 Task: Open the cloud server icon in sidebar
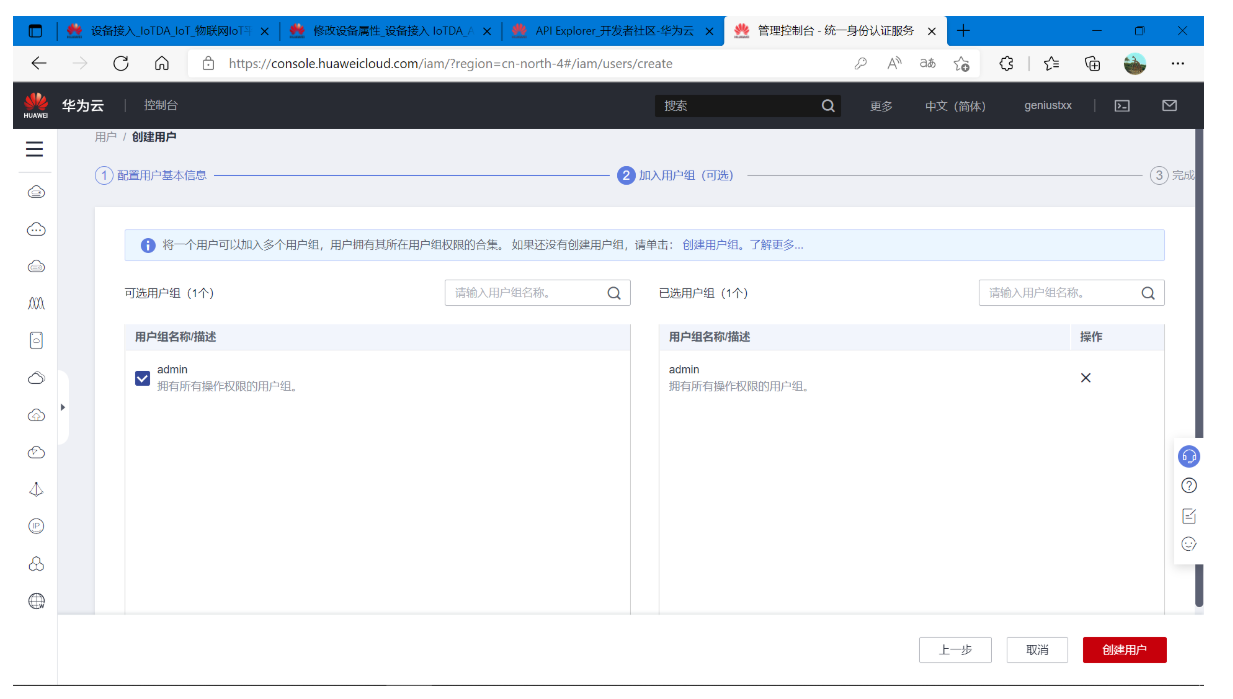36,191
